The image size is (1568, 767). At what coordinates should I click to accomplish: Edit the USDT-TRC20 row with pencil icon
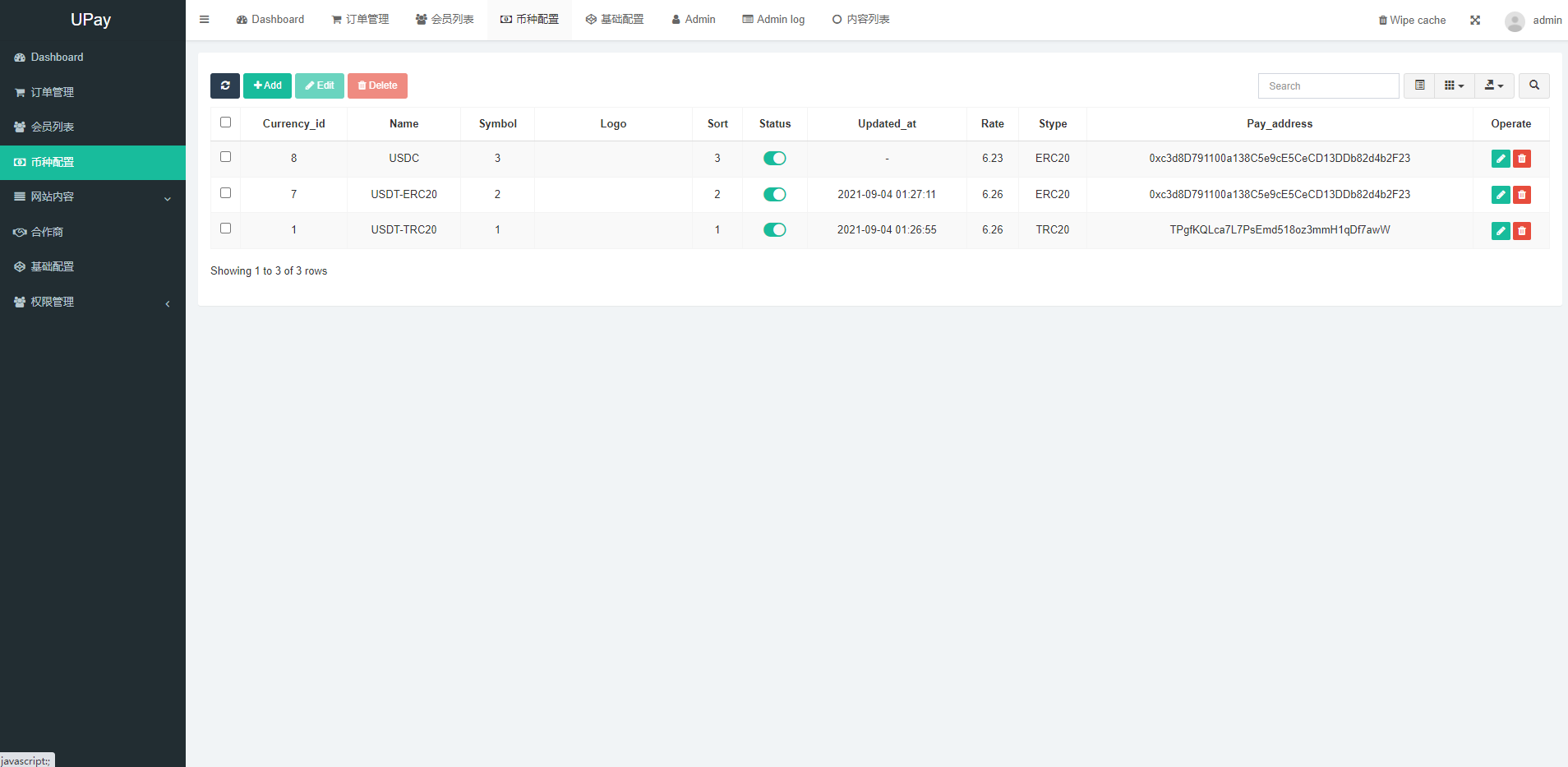tap(1501, 231)
